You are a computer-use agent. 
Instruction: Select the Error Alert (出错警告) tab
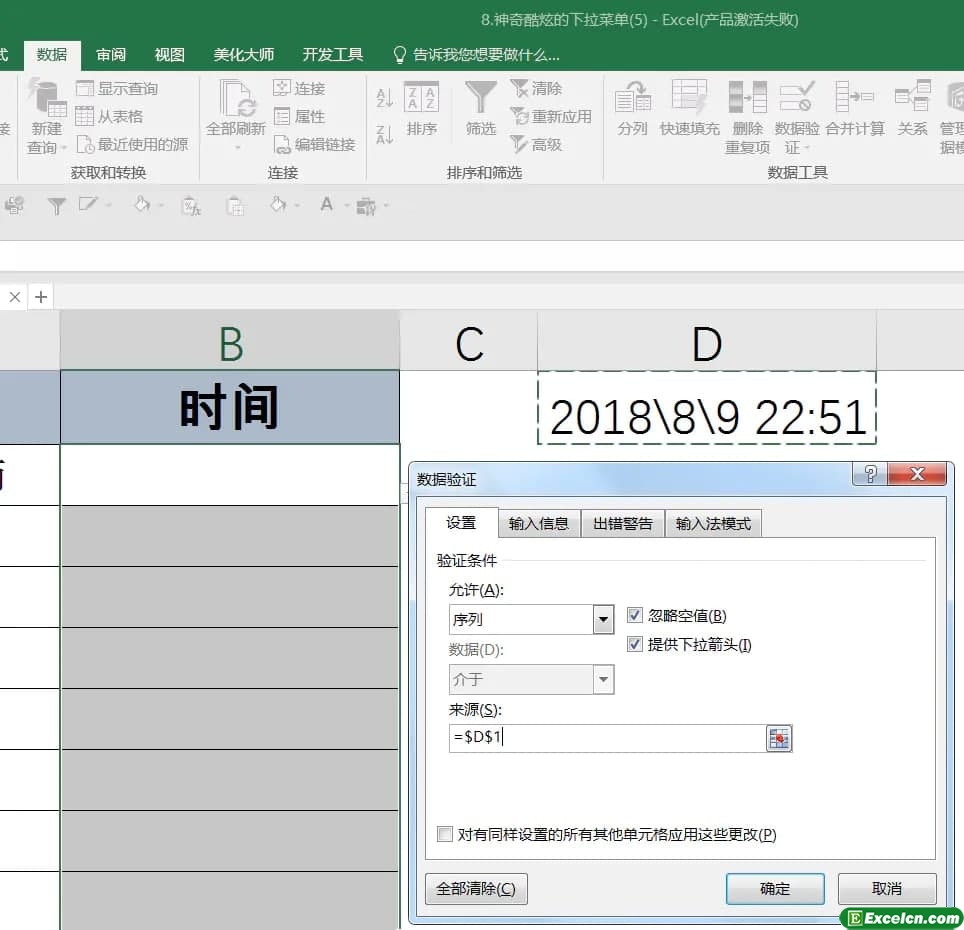pos(622,524)
